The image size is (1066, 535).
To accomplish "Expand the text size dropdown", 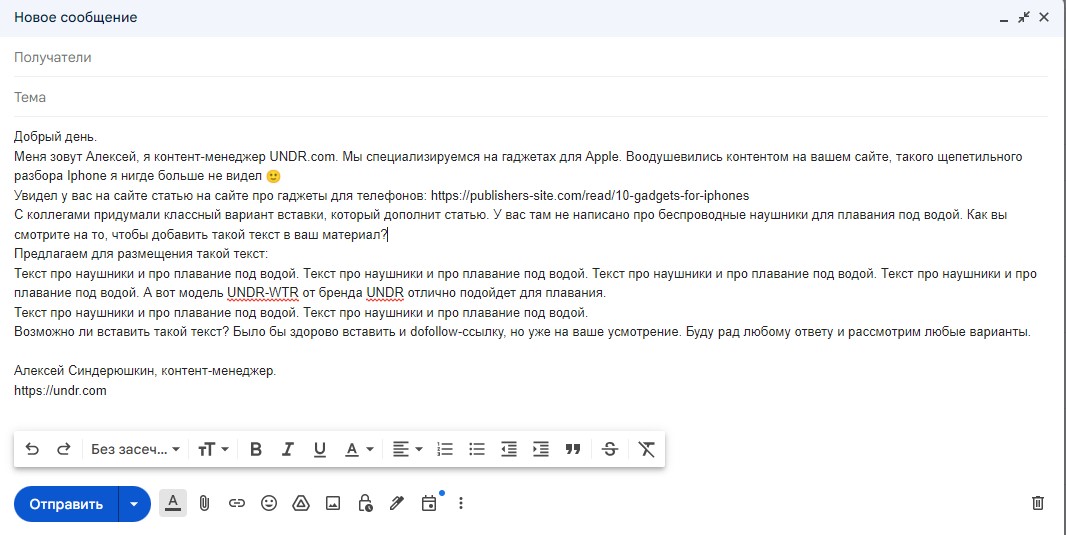I will pos(213,450).
